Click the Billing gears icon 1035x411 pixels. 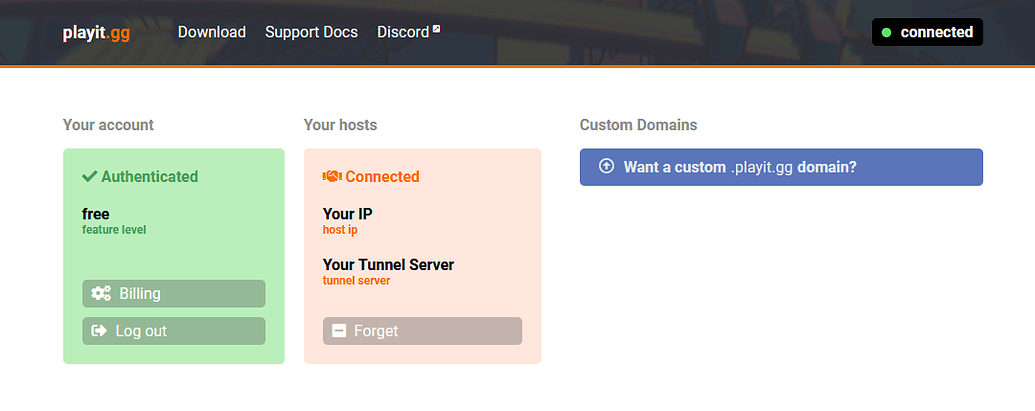[x=101, y=294]
